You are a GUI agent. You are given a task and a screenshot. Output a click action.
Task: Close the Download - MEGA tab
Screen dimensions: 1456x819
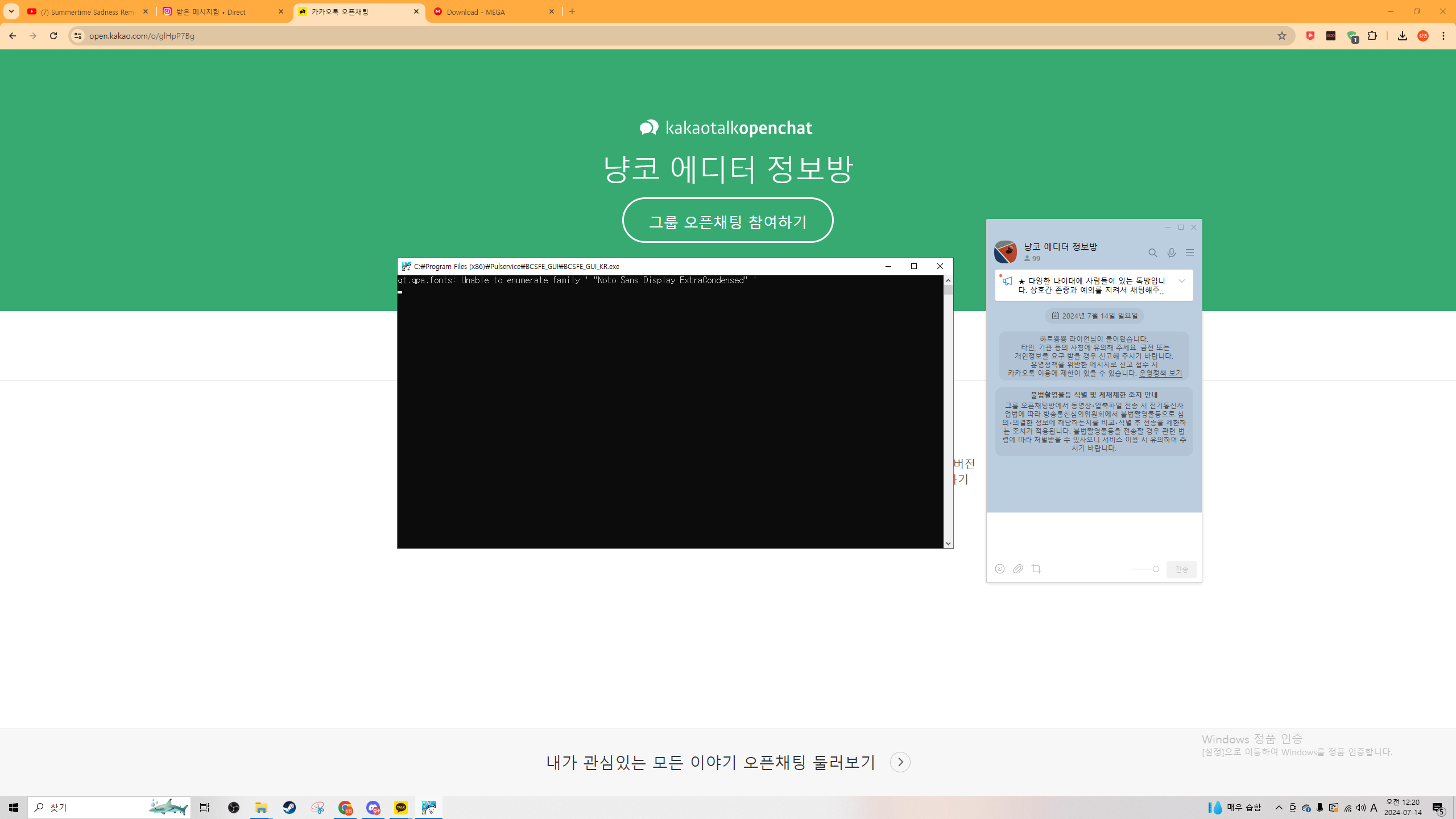552,11
